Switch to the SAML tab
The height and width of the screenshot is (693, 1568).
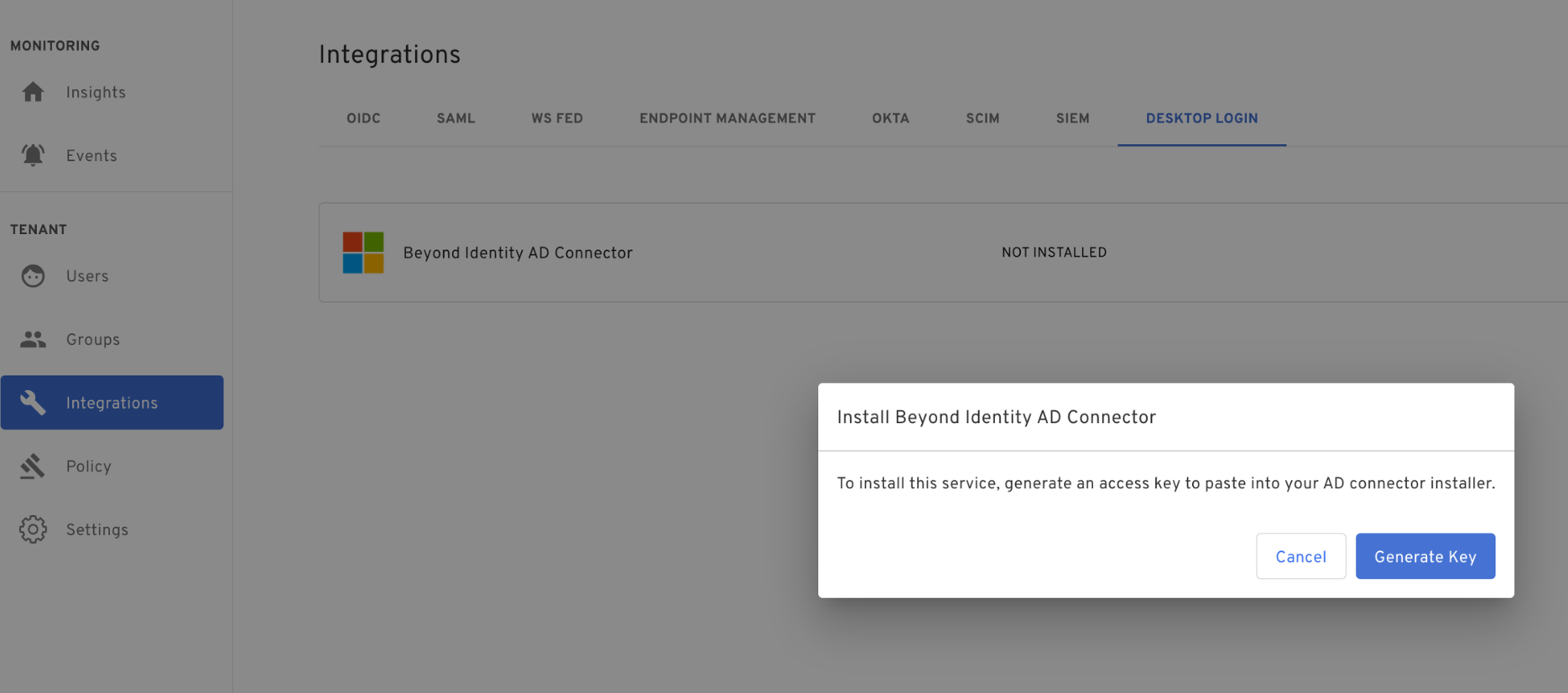(456, 119)
